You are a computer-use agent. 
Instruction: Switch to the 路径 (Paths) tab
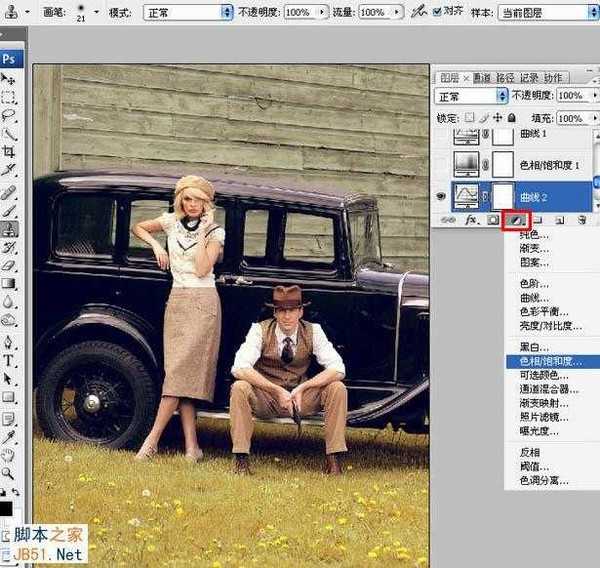coord(503,78)
